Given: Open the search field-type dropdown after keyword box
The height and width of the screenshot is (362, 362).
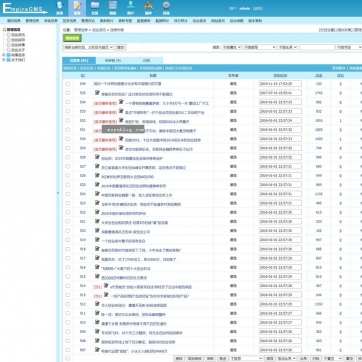Looking at the screenshot, I should pyautogui.click(x=349, y=47).
